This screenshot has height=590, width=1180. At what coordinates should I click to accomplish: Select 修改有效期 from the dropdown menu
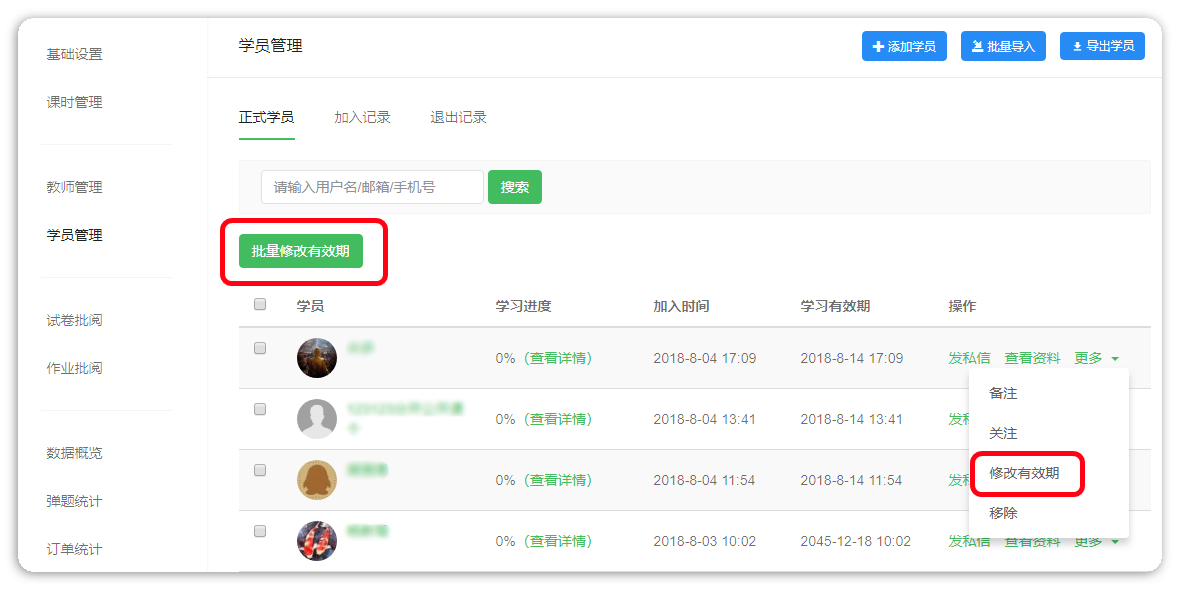coord(1024,473)
